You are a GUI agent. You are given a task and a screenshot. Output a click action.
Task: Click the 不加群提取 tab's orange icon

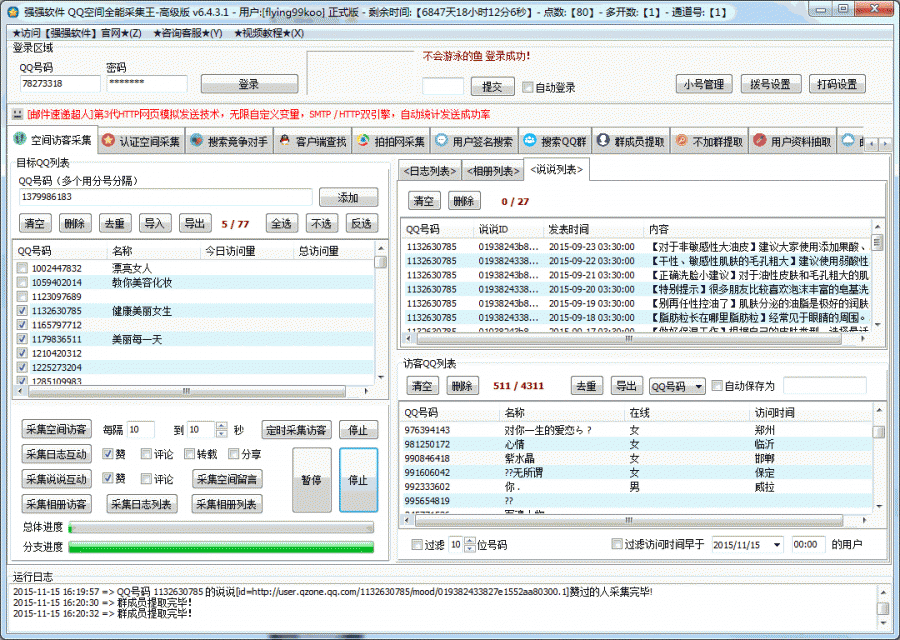[681, 140]
